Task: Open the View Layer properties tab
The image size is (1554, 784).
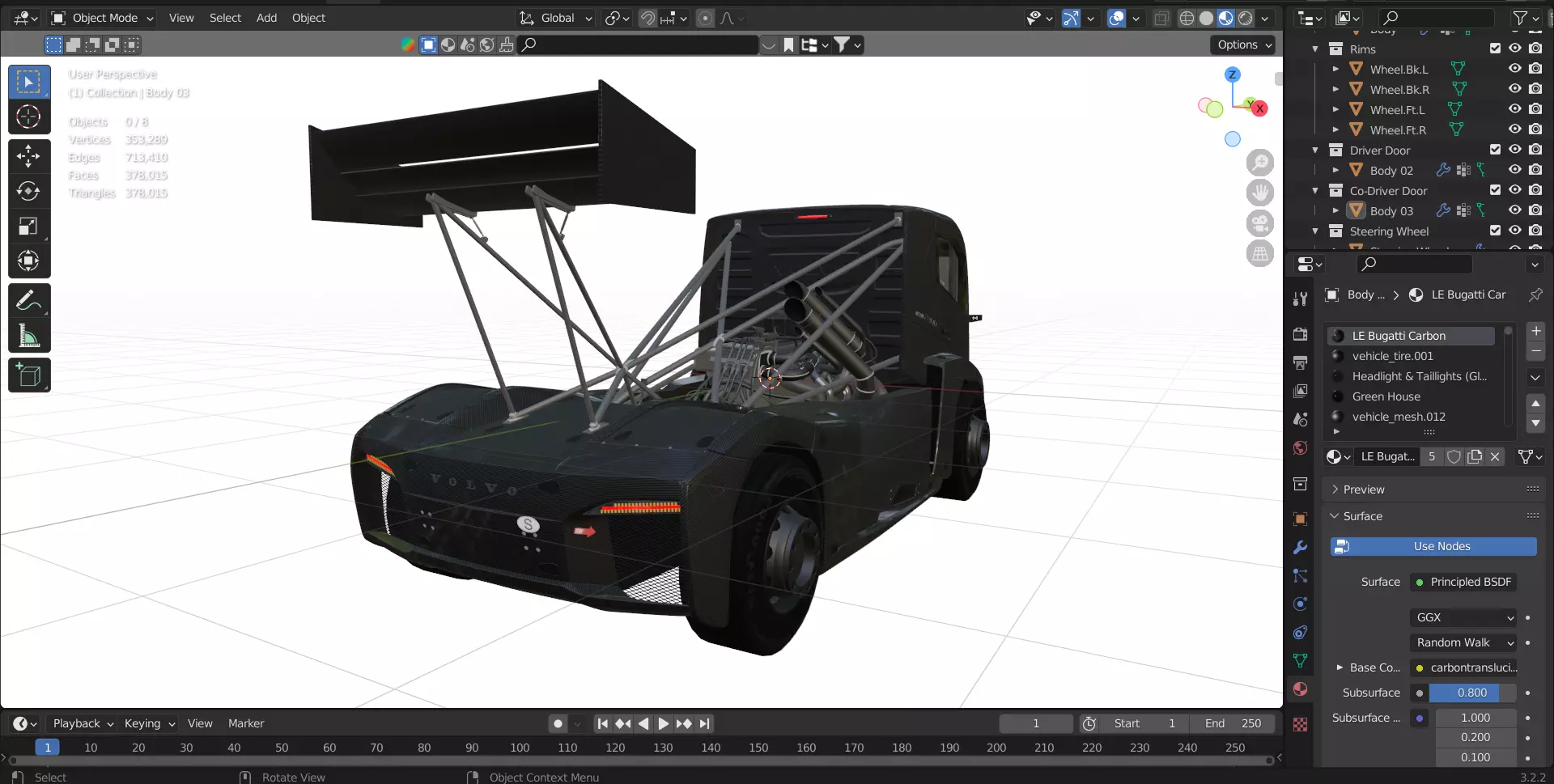Action: [x=1300, y=391]
